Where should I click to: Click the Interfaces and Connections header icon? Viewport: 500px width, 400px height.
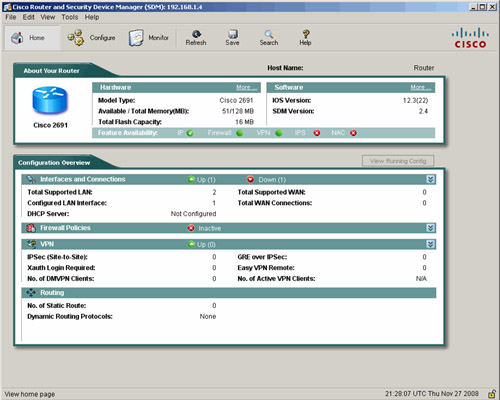point(31,179)
